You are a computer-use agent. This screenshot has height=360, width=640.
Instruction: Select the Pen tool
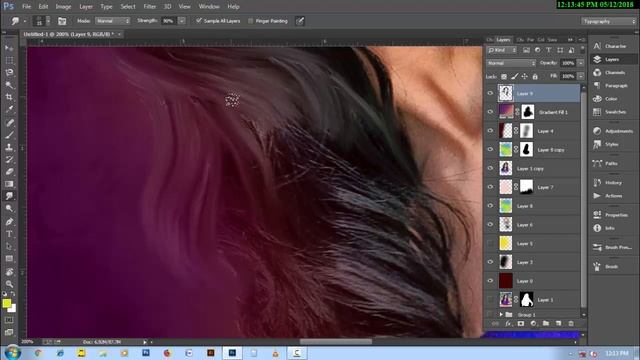(9, 222)
